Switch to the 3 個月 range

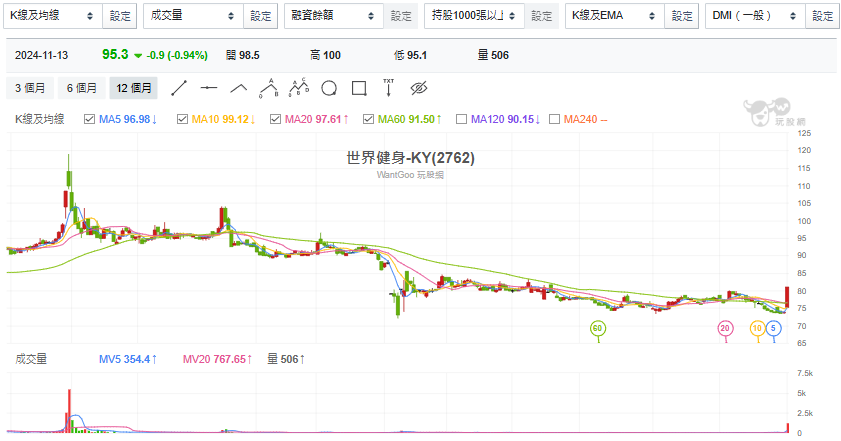(x=30, y=88)
